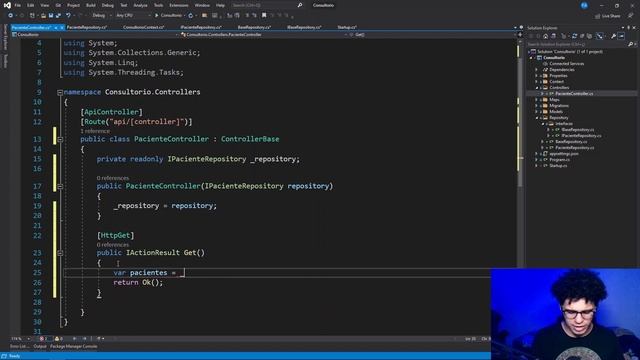Collapse the Get() method code block
This screenshot has height=360, width=640.
click(60, 253)
